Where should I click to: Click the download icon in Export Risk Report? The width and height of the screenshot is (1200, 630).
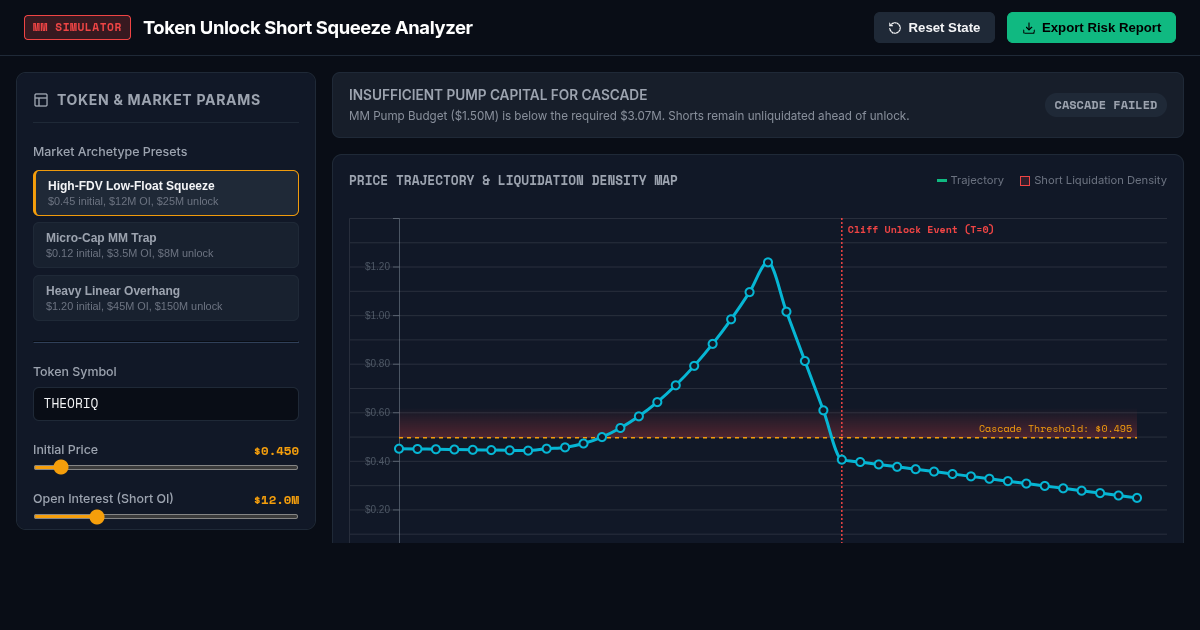[x=1029, y=28]
